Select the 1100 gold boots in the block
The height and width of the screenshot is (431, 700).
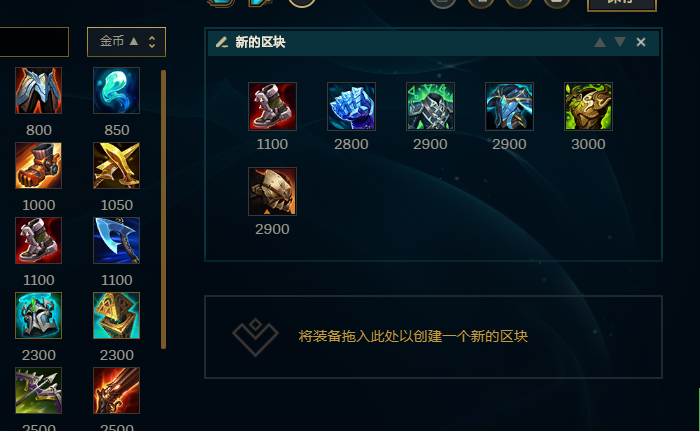pyautogui.click(x=272, y=106)
